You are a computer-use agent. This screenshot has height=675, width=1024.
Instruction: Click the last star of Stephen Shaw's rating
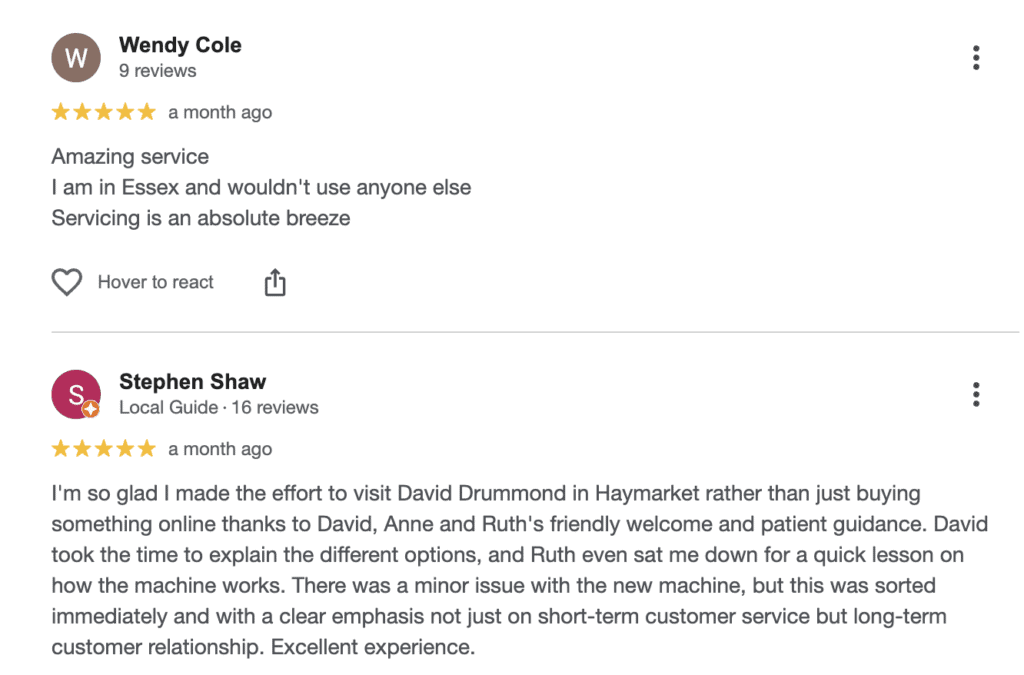click(147, 449)
